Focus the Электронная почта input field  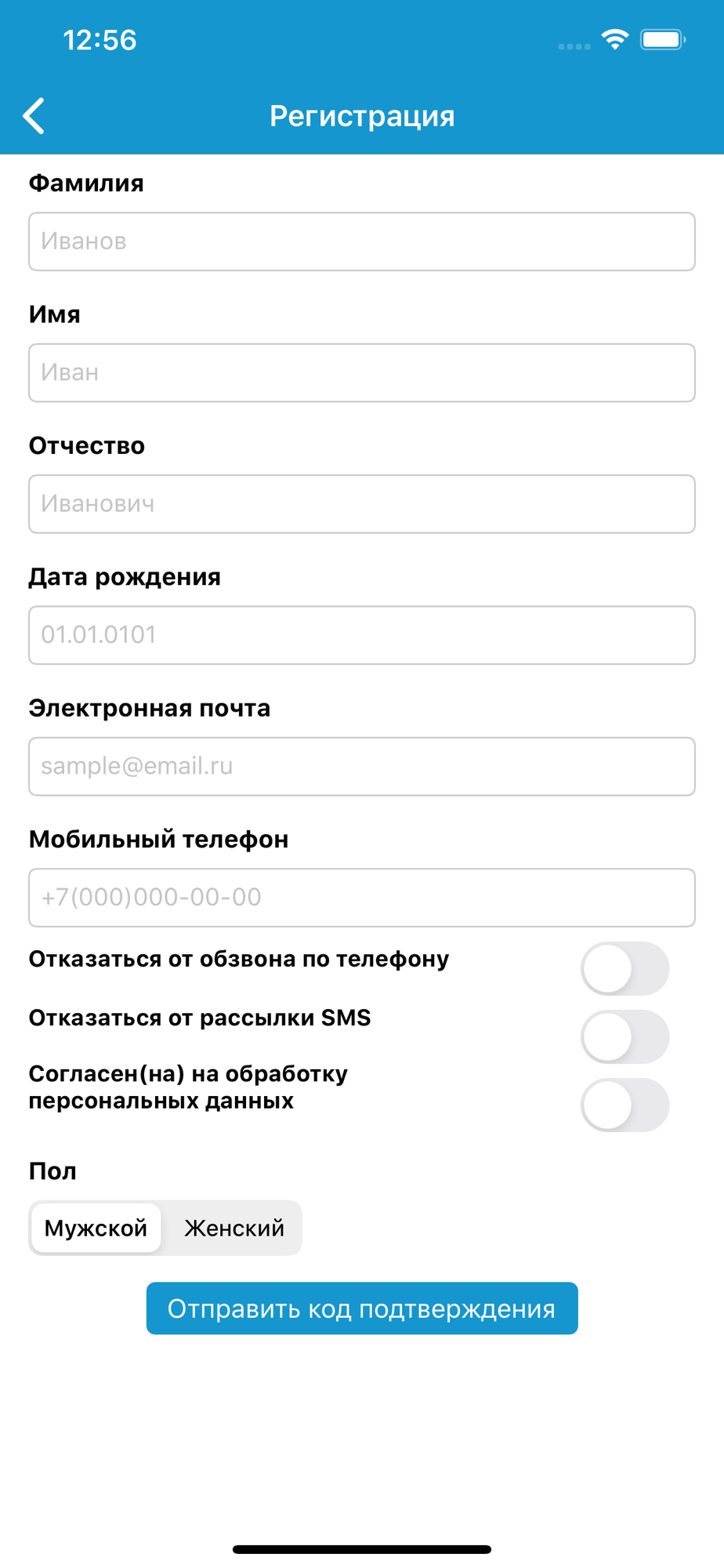362,766
